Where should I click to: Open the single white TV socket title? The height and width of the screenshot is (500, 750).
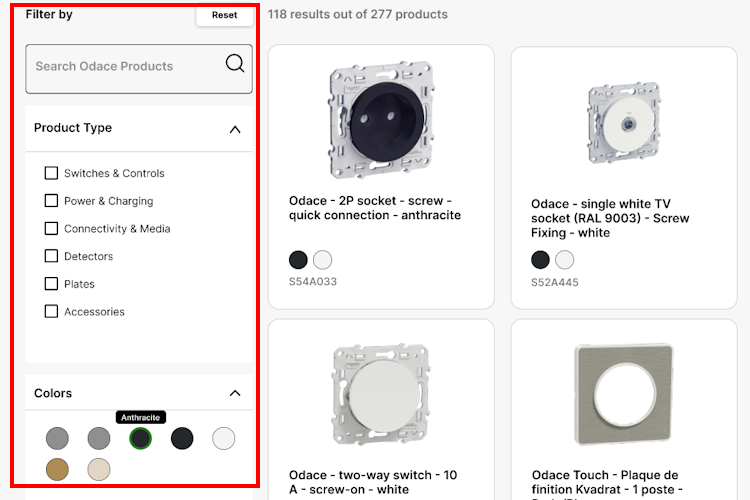click(x=610, y=218)
